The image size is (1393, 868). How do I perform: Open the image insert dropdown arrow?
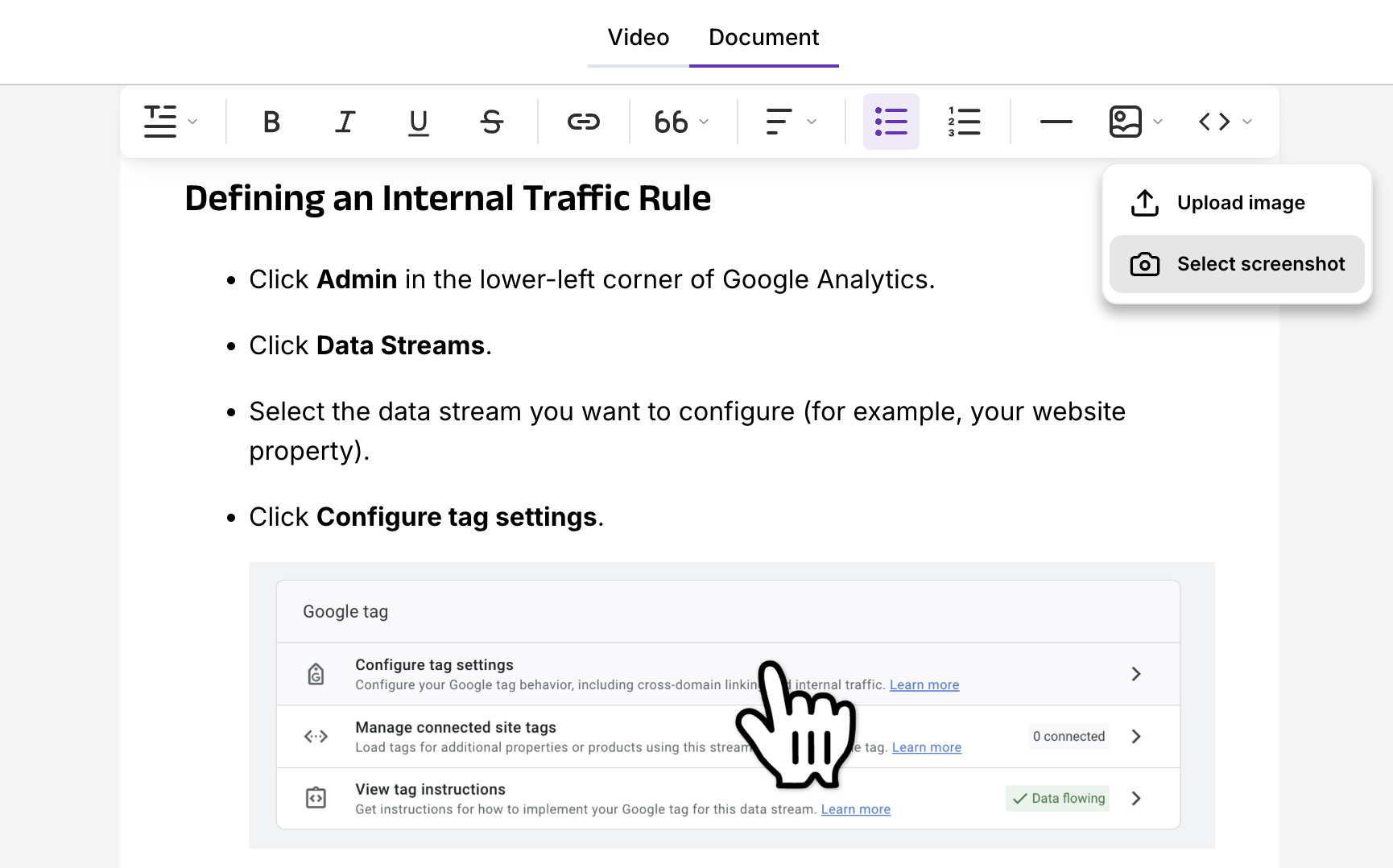coord(1158,122)
